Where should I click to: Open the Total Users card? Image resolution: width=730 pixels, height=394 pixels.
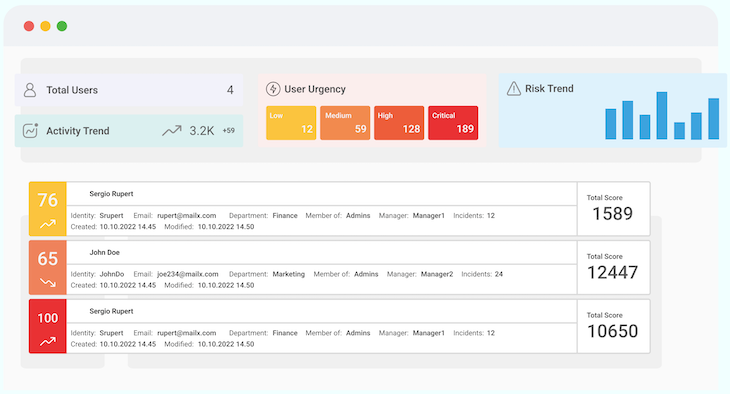pos(129,90)
